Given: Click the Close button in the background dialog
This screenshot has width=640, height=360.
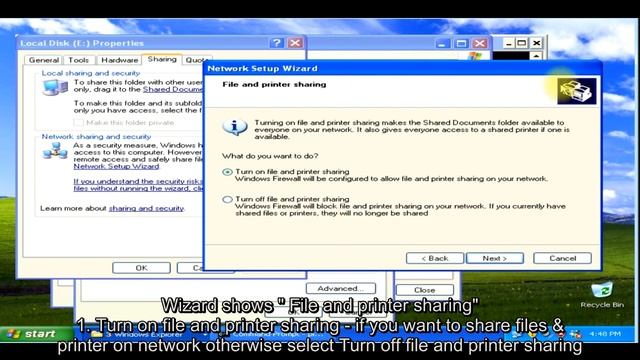Looking at the screenshot, I should pyautogui.click(x=424, y=290).
